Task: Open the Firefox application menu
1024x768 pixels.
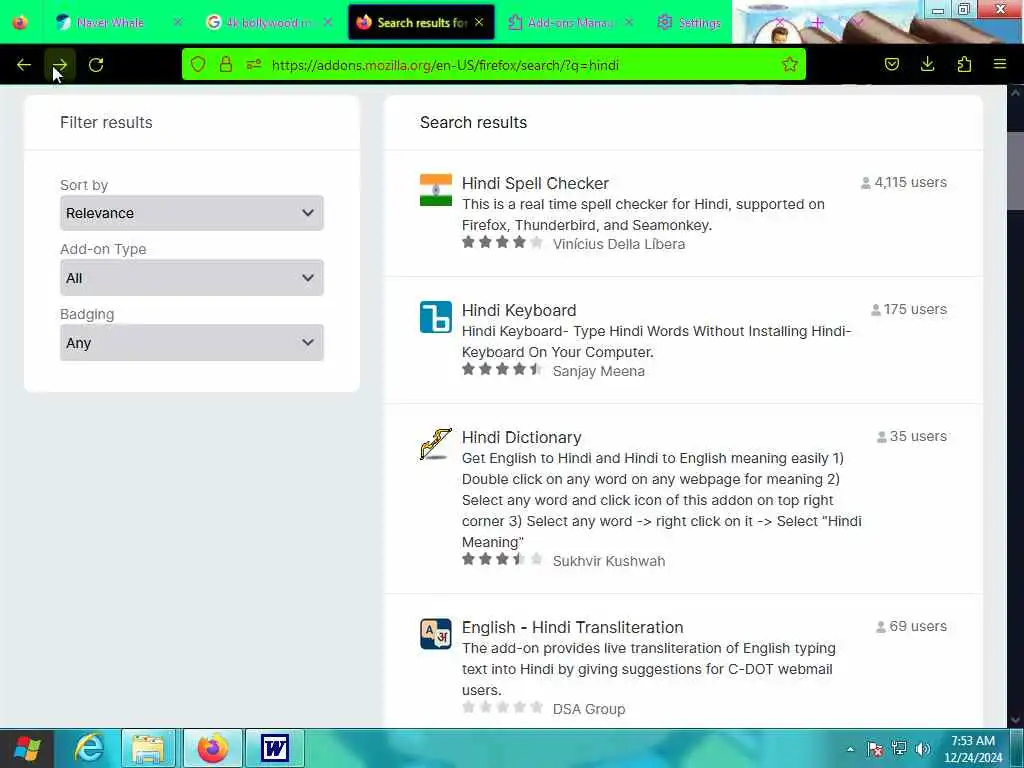Action: 1000,64
